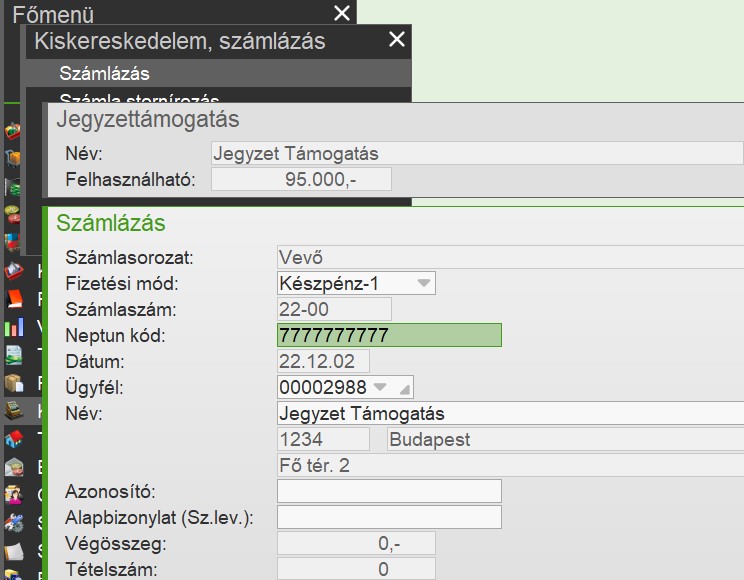
Task: Close the Főmenü panel
Action: click(342, 13)
